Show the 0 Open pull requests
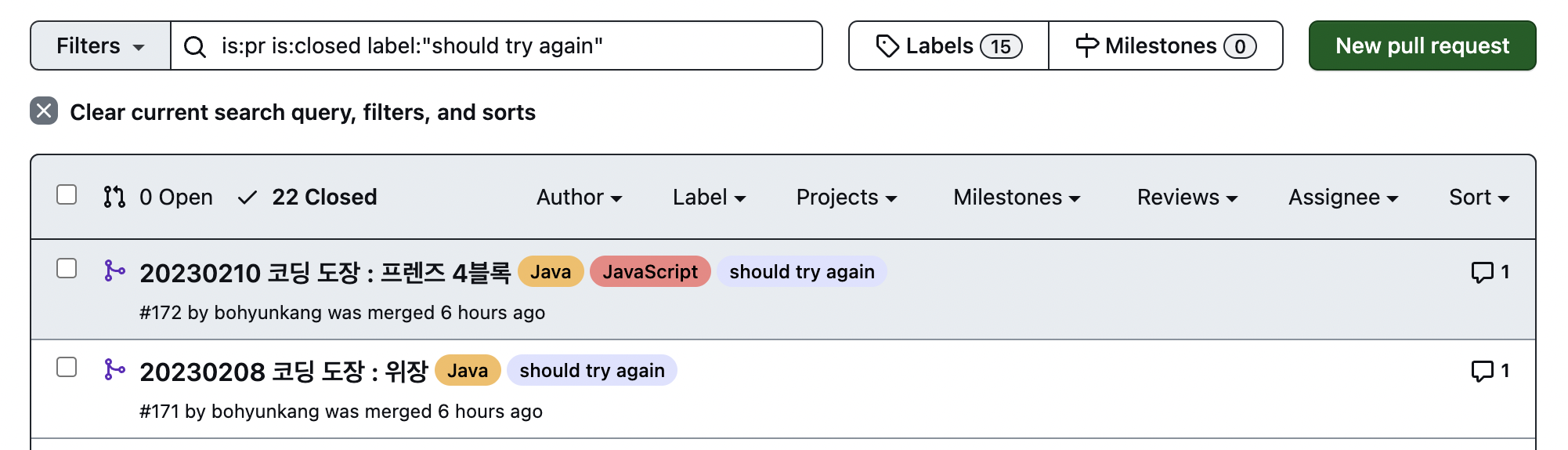 (158, 198)
